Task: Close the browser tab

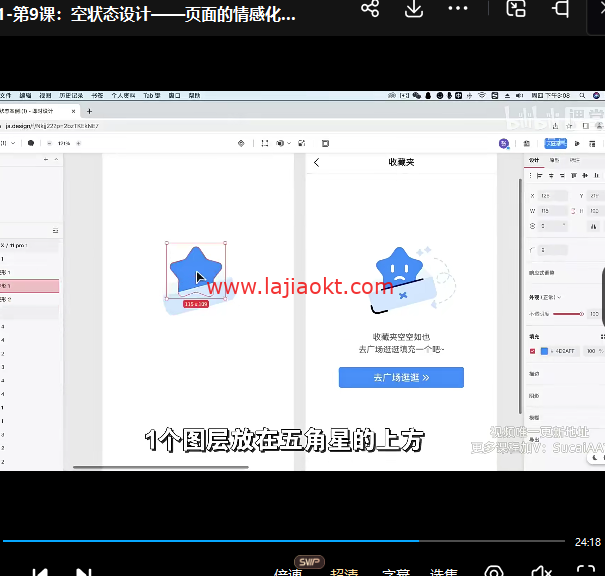Action: coord(73,111)
